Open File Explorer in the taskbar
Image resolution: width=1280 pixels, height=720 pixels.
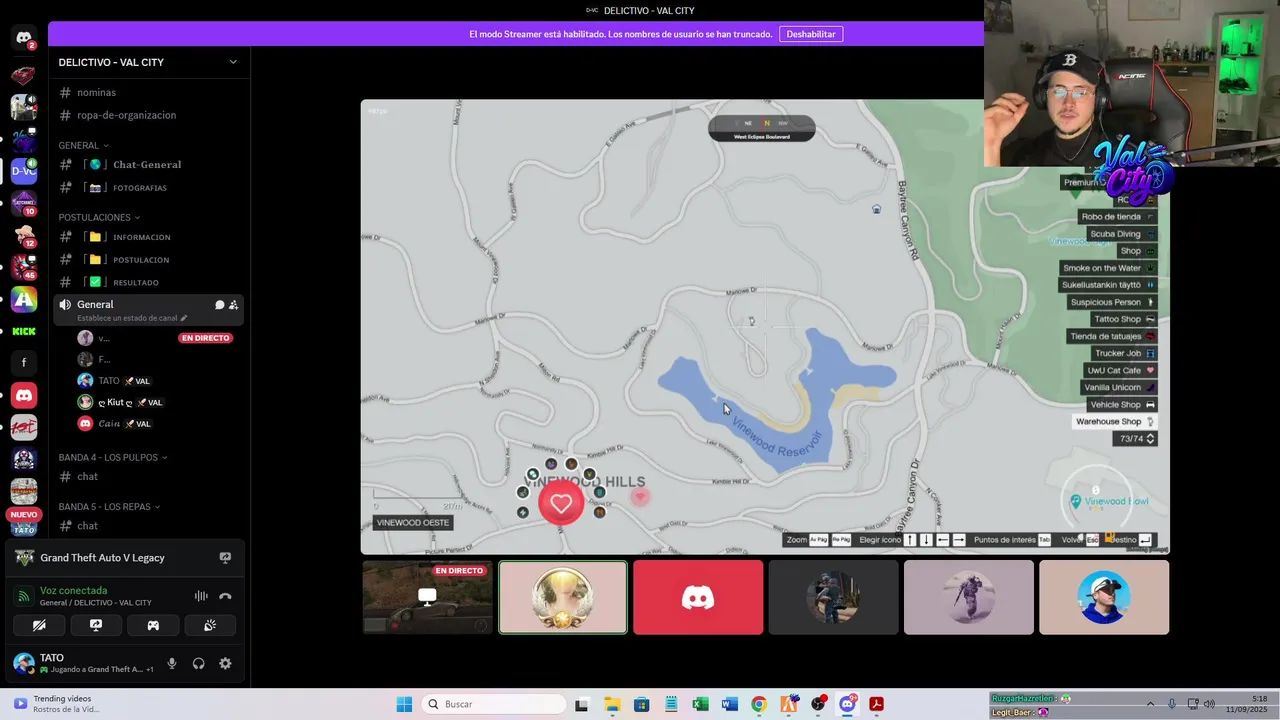[x=612, y=704]
